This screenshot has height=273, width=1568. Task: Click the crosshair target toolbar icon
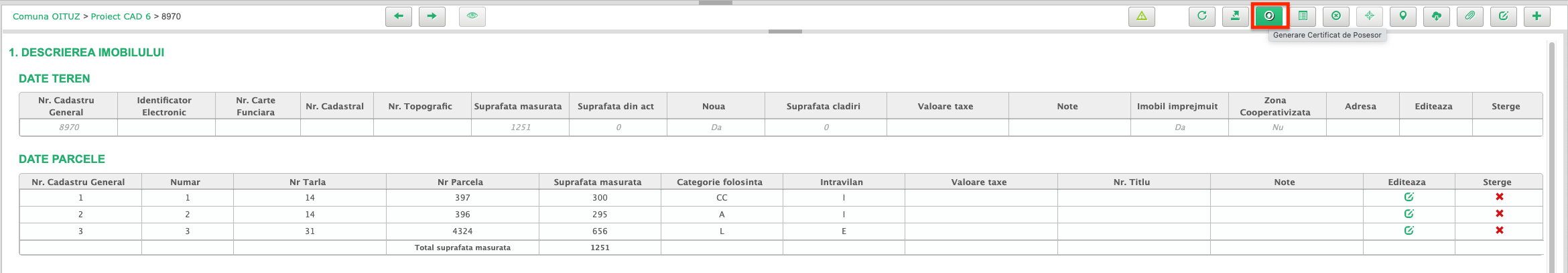point(1369,16)
